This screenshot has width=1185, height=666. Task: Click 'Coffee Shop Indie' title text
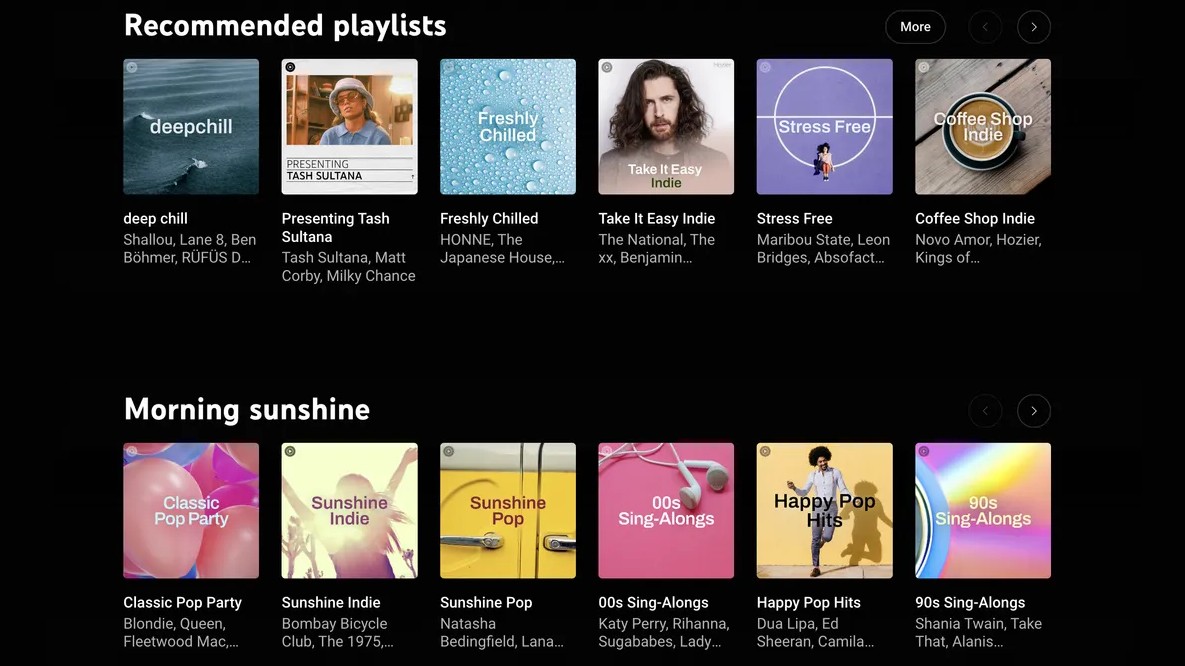tap(975, 218)
